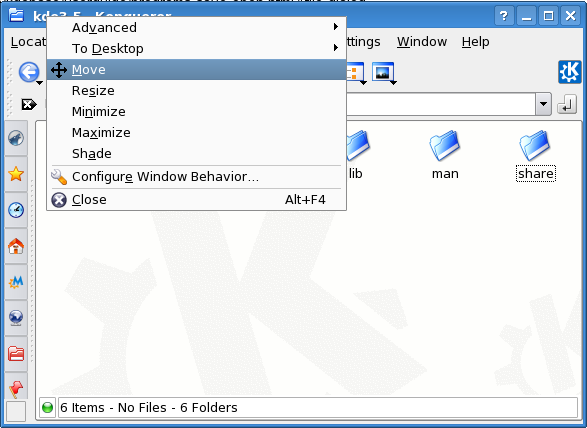Click the KDE gear logo animation icon
The width and height of the screenshot is (587, 428).
pyautogui.click(x=570, y=72)
